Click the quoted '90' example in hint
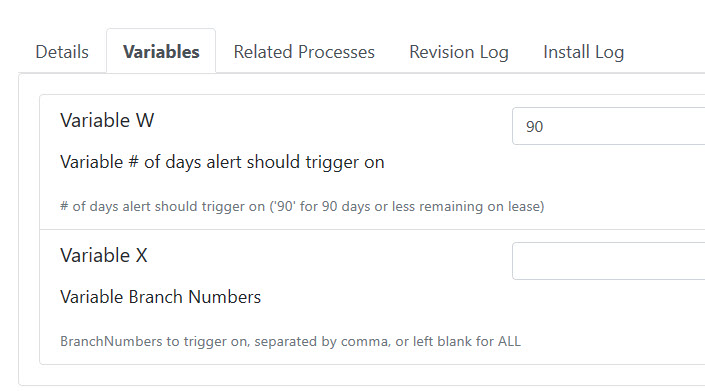The width and height of the screenshot is (705, 391). pyautogui.click(x=285, y=206)
